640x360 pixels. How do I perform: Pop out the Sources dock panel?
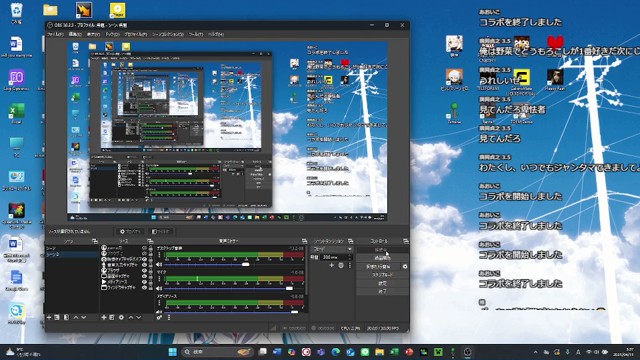click(150, 241)
